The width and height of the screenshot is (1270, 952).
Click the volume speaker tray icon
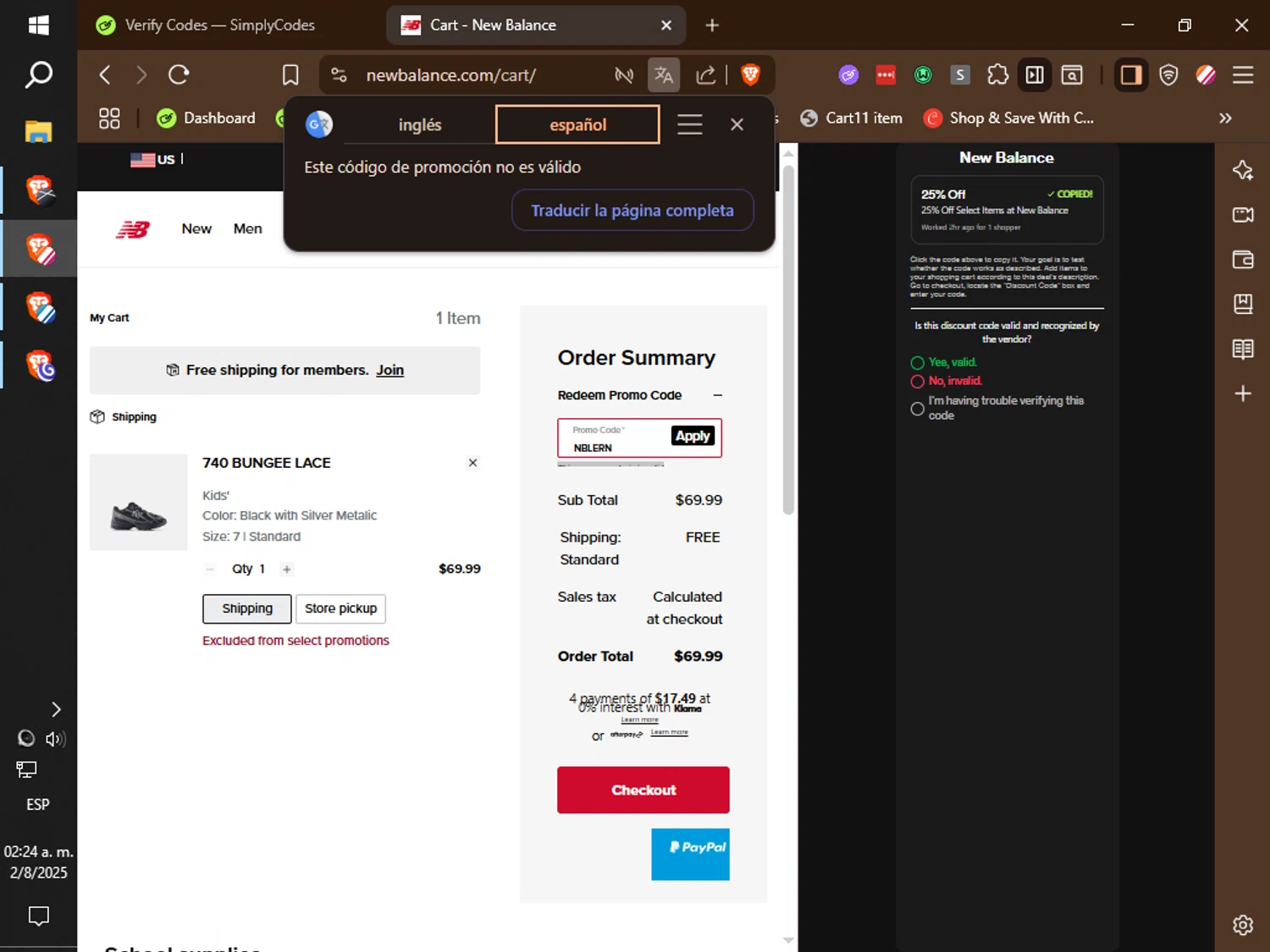(x=55, y=739)
